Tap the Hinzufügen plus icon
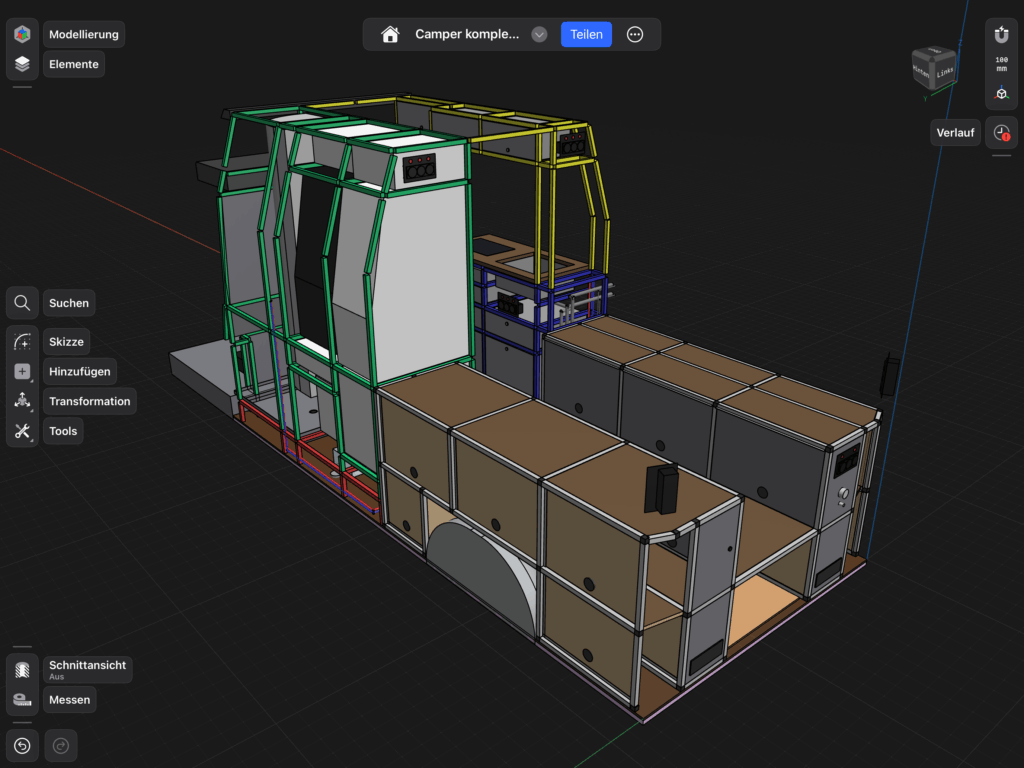 [x=22, y=371]
